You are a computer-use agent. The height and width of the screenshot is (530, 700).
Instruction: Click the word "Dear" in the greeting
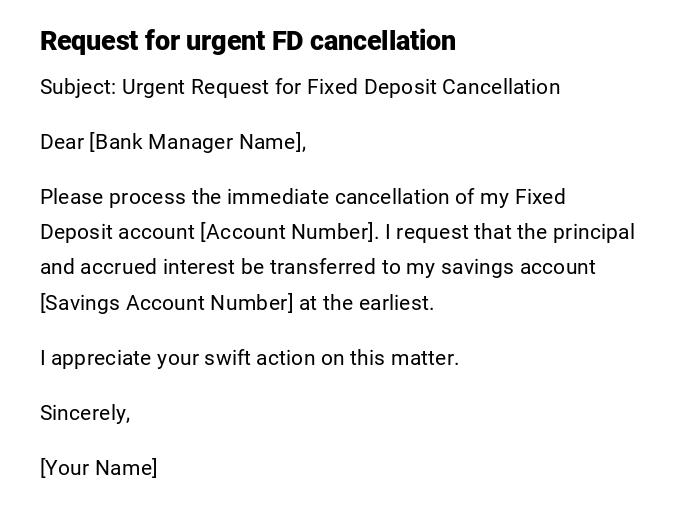click(x=62, y=142)
